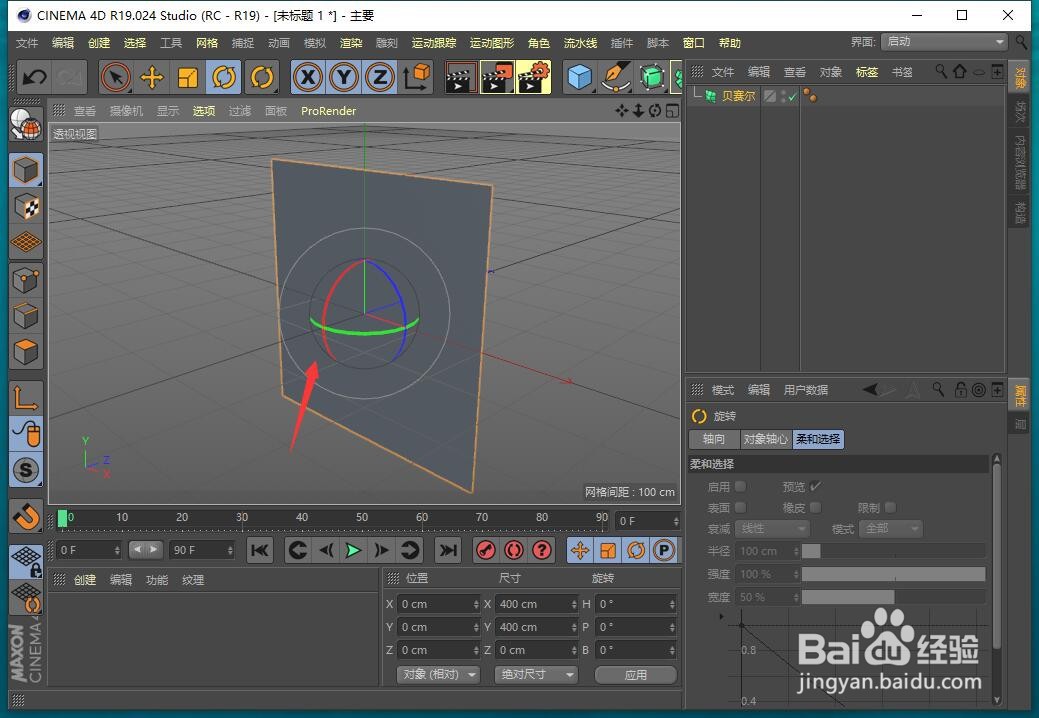Toggle X axis lock
1039x718 pixels.
(308, 77)
